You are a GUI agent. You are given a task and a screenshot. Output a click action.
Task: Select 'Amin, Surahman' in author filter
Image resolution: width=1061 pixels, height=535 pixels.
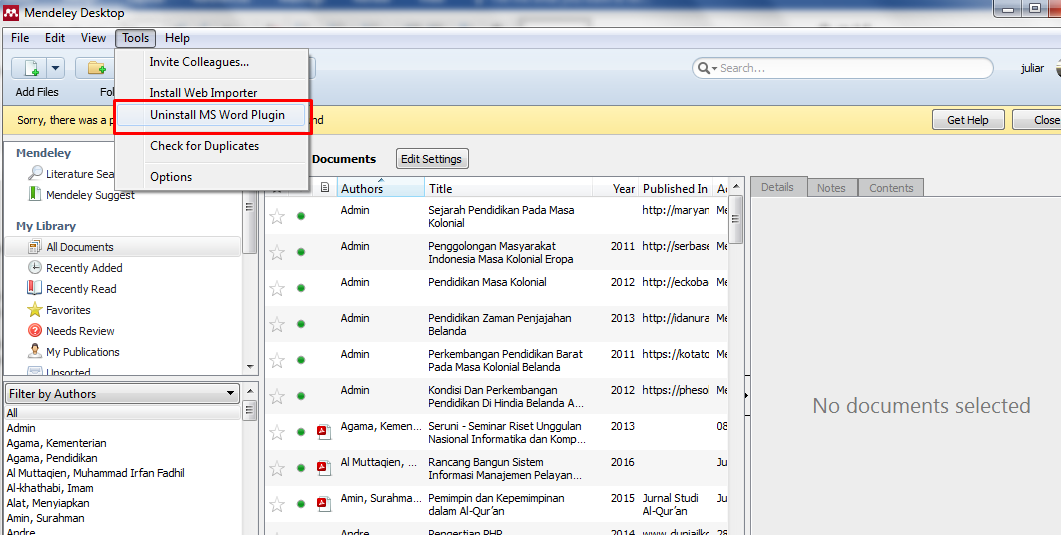click(45, 518)
